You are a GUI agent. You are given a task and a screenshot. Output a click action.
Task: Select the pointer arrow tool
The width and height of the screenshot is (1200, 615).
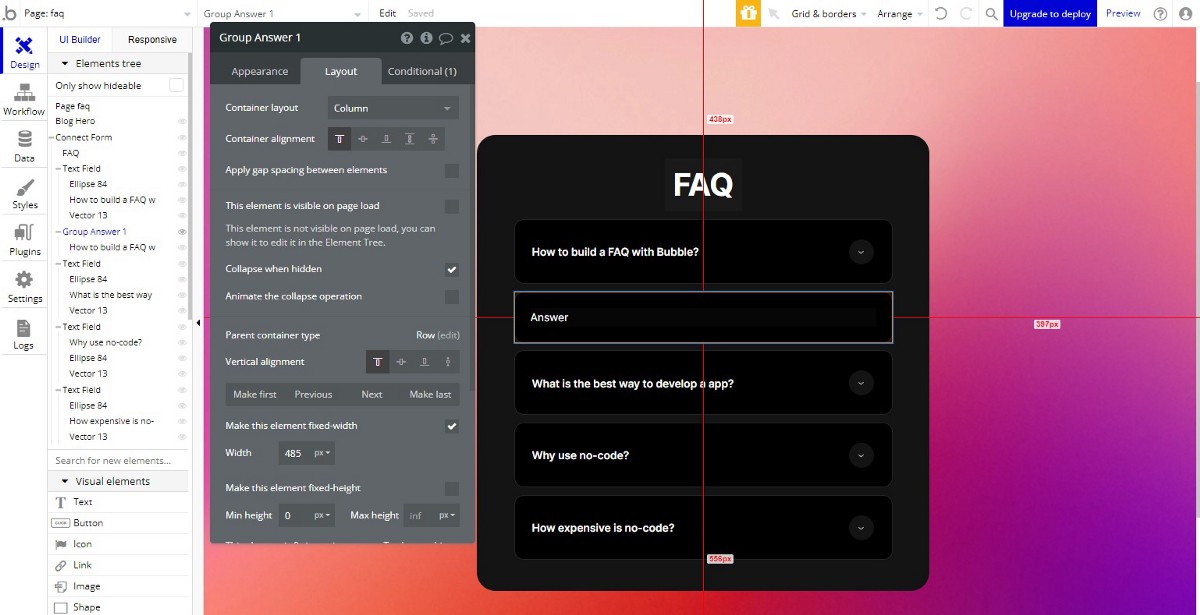click(x=774, y=14)
